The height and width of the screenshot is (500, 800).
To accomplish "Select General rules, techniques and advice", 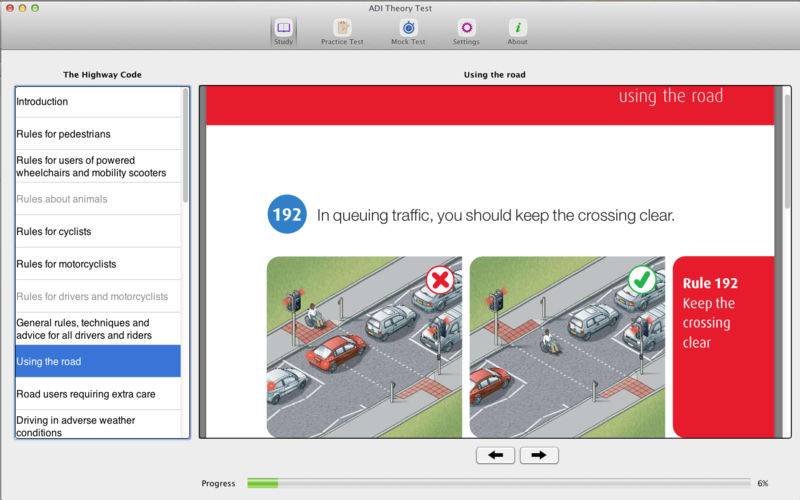I will [x=98, y=329].
